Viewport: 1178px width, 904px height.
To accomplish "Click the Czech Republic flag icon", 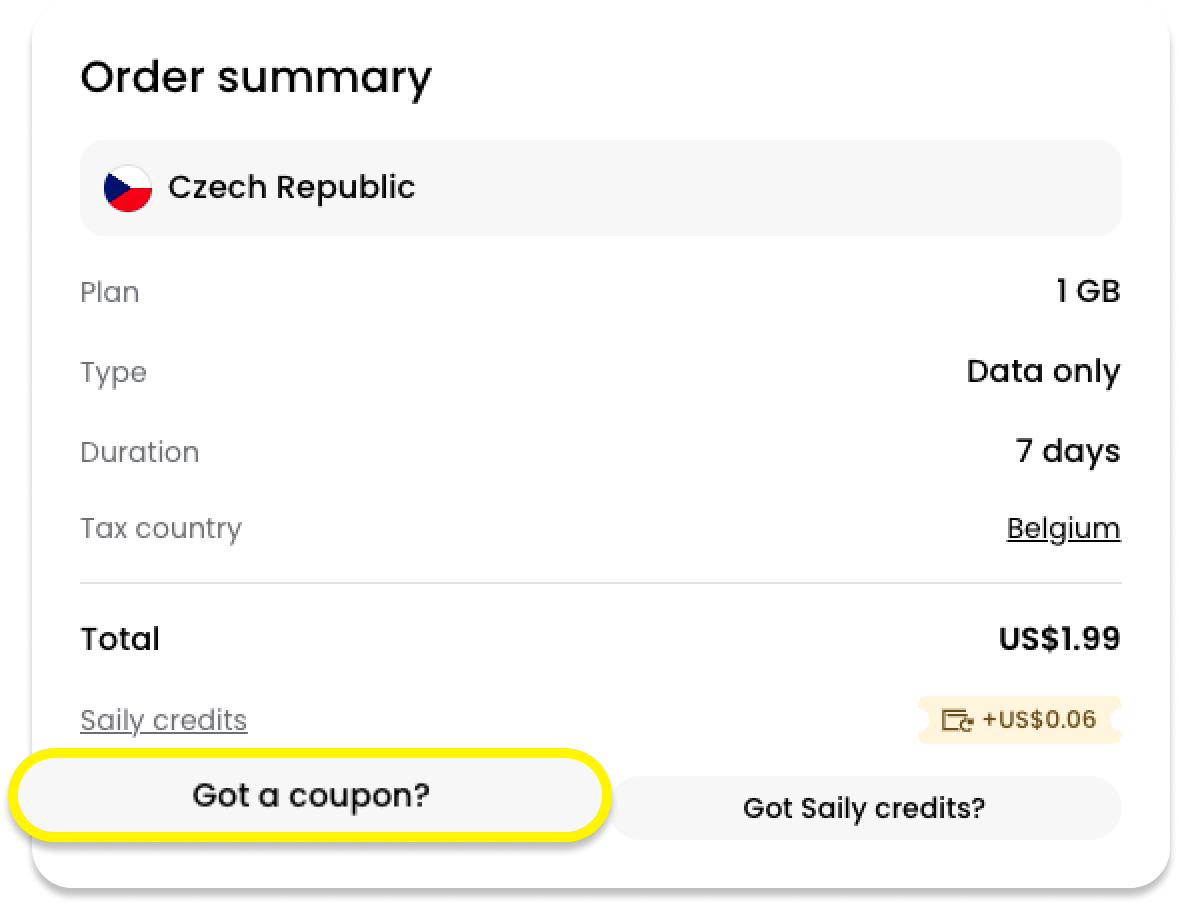I will coord(128,188).
